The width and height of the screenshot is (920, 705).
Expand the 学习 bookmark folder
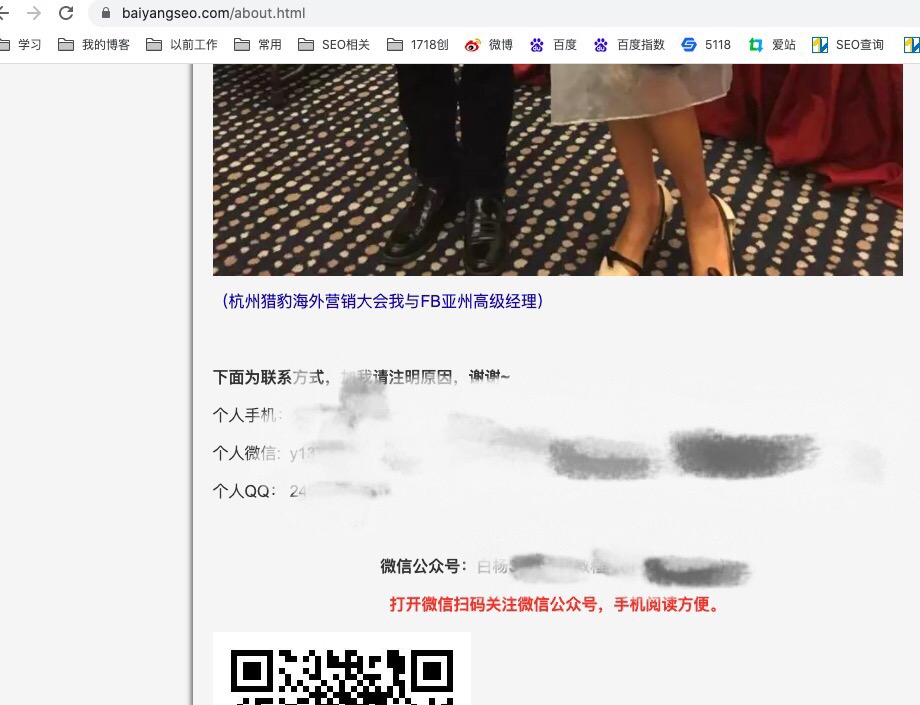[x=21, y=45]
